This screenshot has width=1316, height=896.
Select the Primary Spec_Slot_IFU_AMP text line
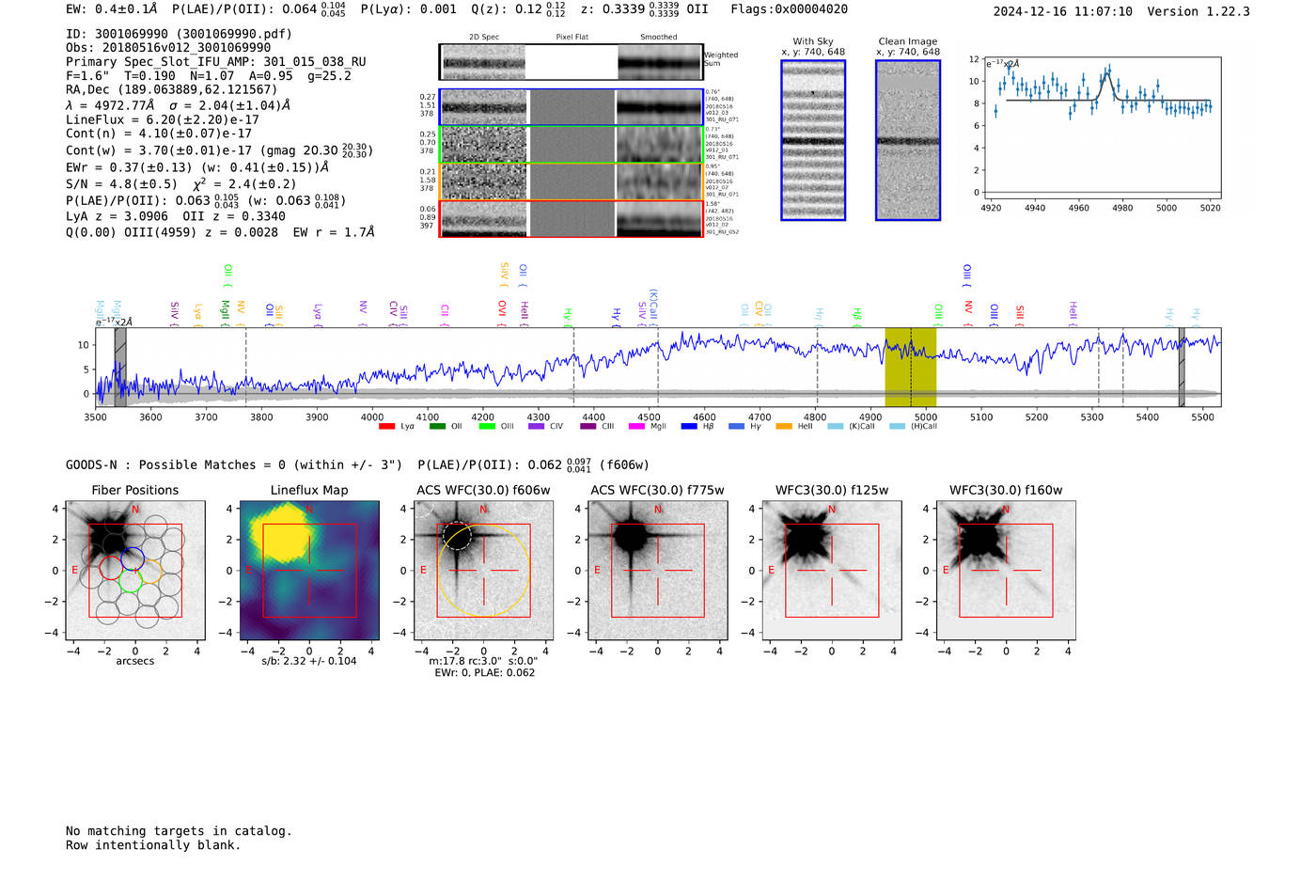coord(216,62)
